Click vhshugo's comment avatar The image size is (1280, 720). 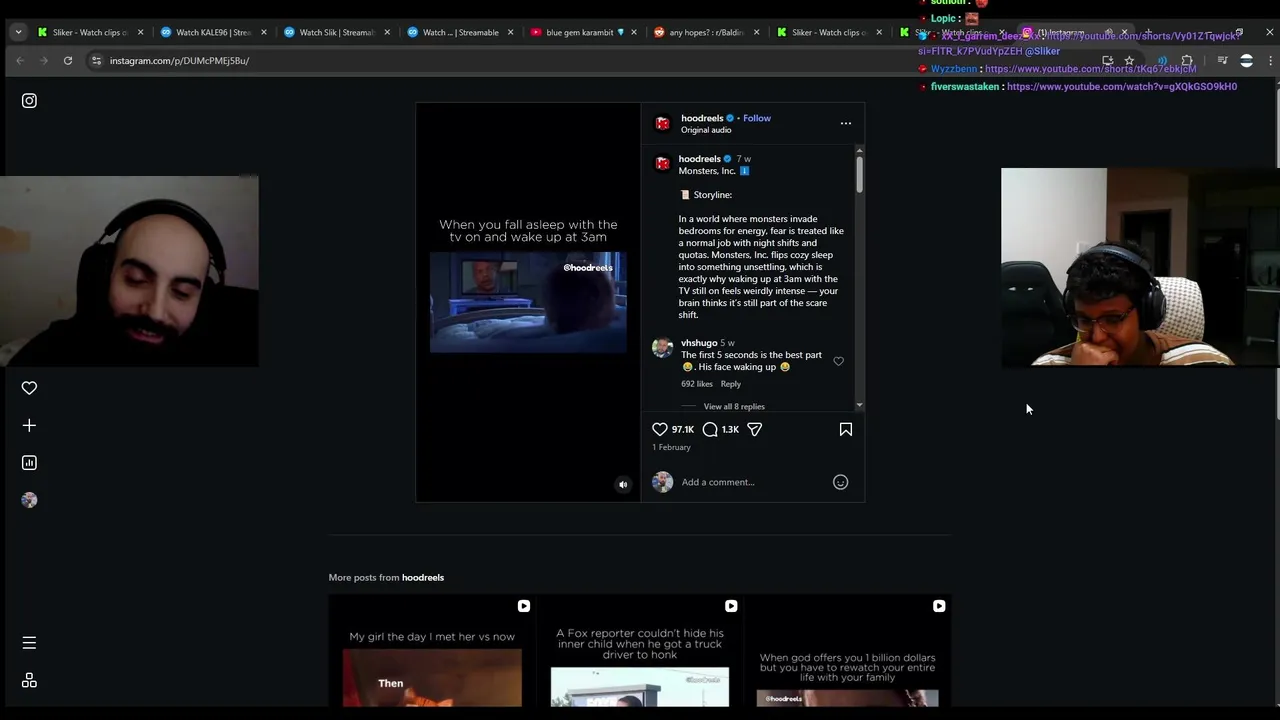click(662, 348)
